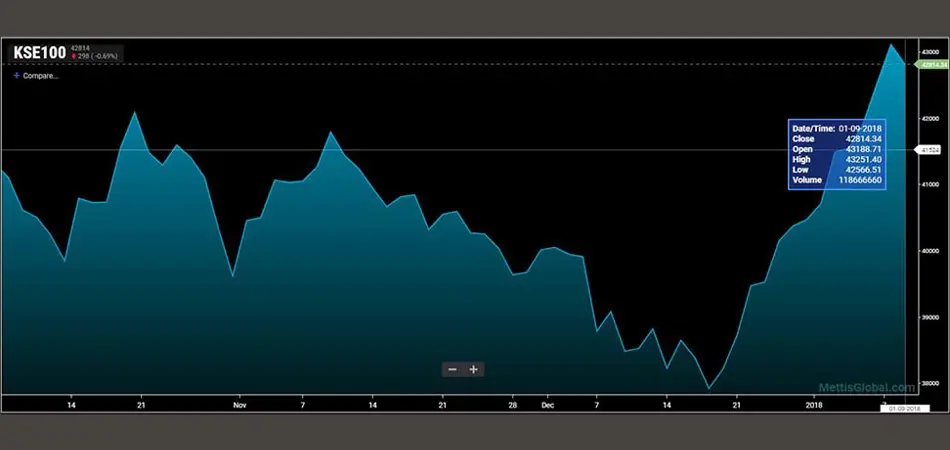
Task: Click the 43000 price axis label
Action: 928,51
